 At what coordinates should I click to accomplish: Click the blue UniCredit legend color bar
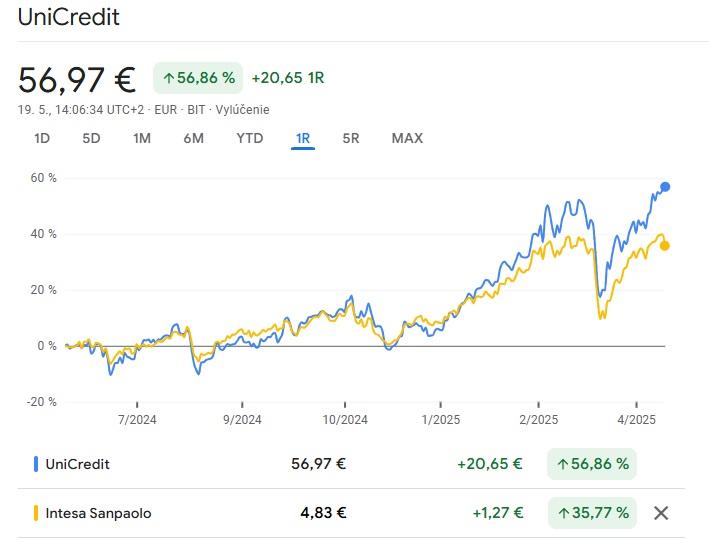(36, 464)
